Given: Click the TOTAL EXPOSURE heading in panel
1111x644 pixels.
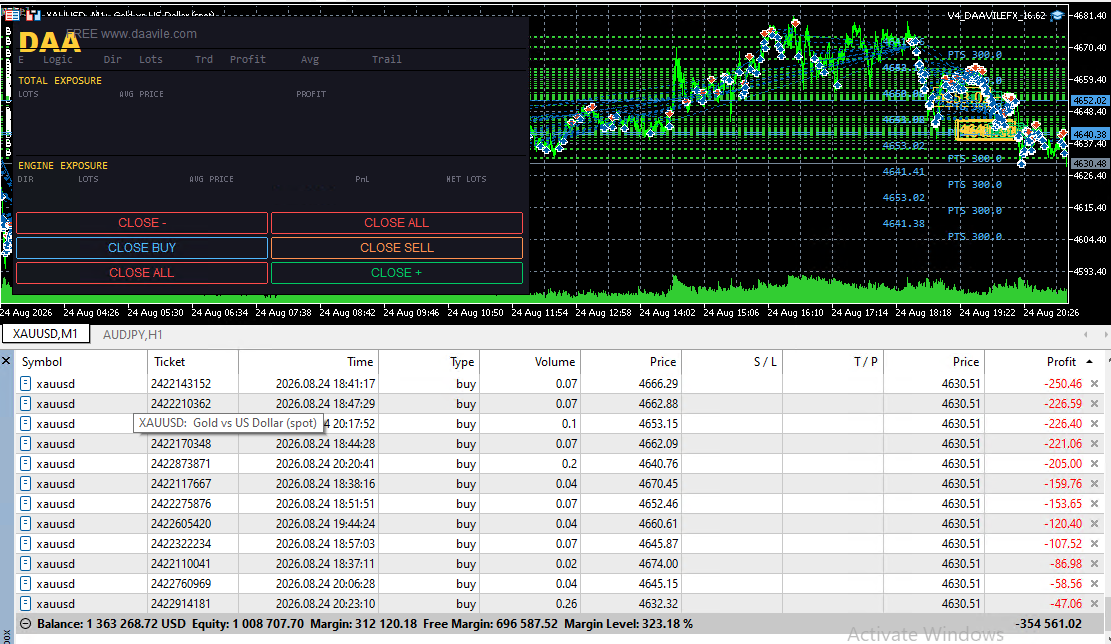Looking at the screenshot, I should 60,81.
